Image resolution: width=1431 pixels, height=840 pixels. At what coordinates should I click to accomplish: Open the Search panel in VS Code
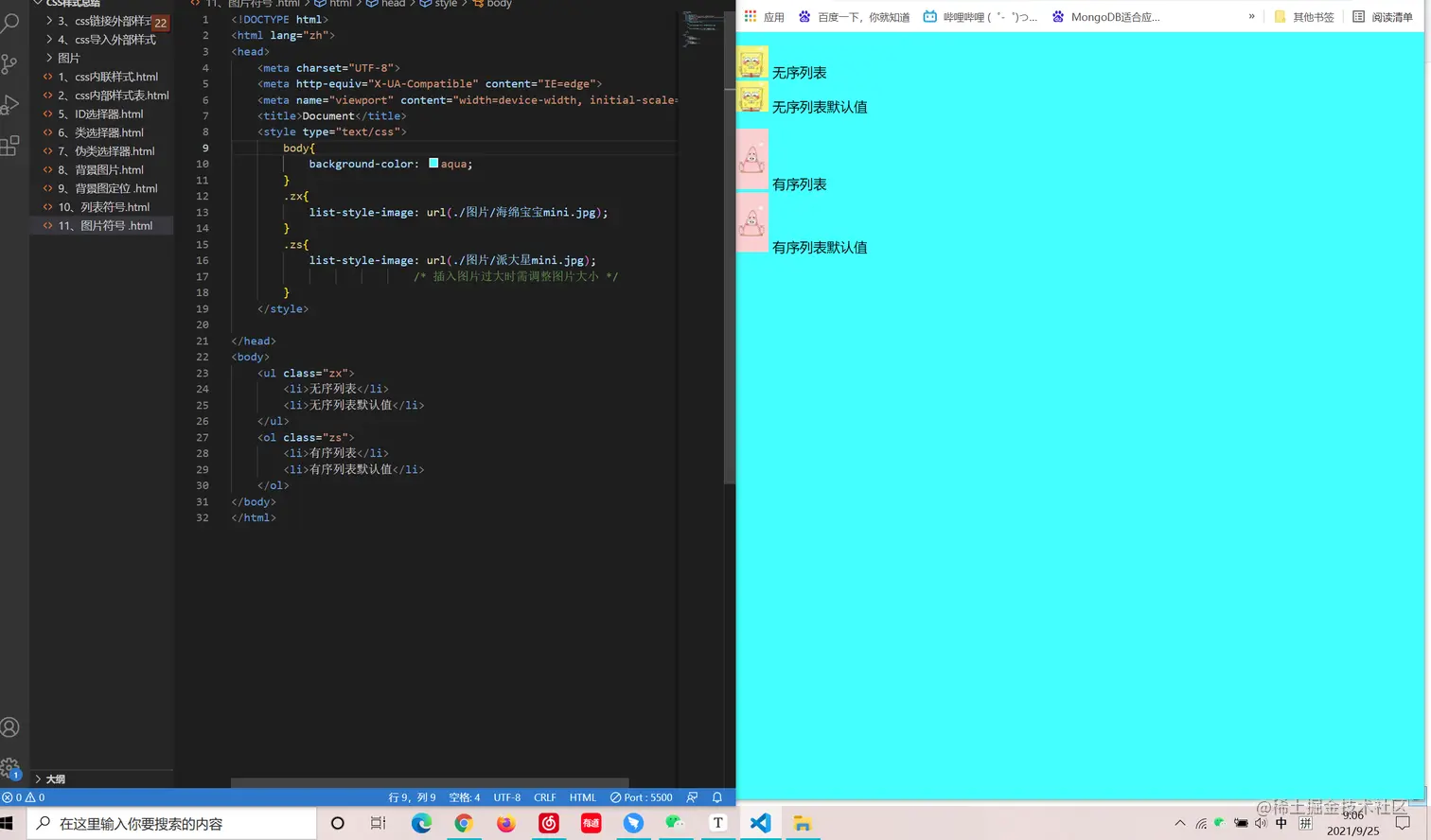point(11,23)
